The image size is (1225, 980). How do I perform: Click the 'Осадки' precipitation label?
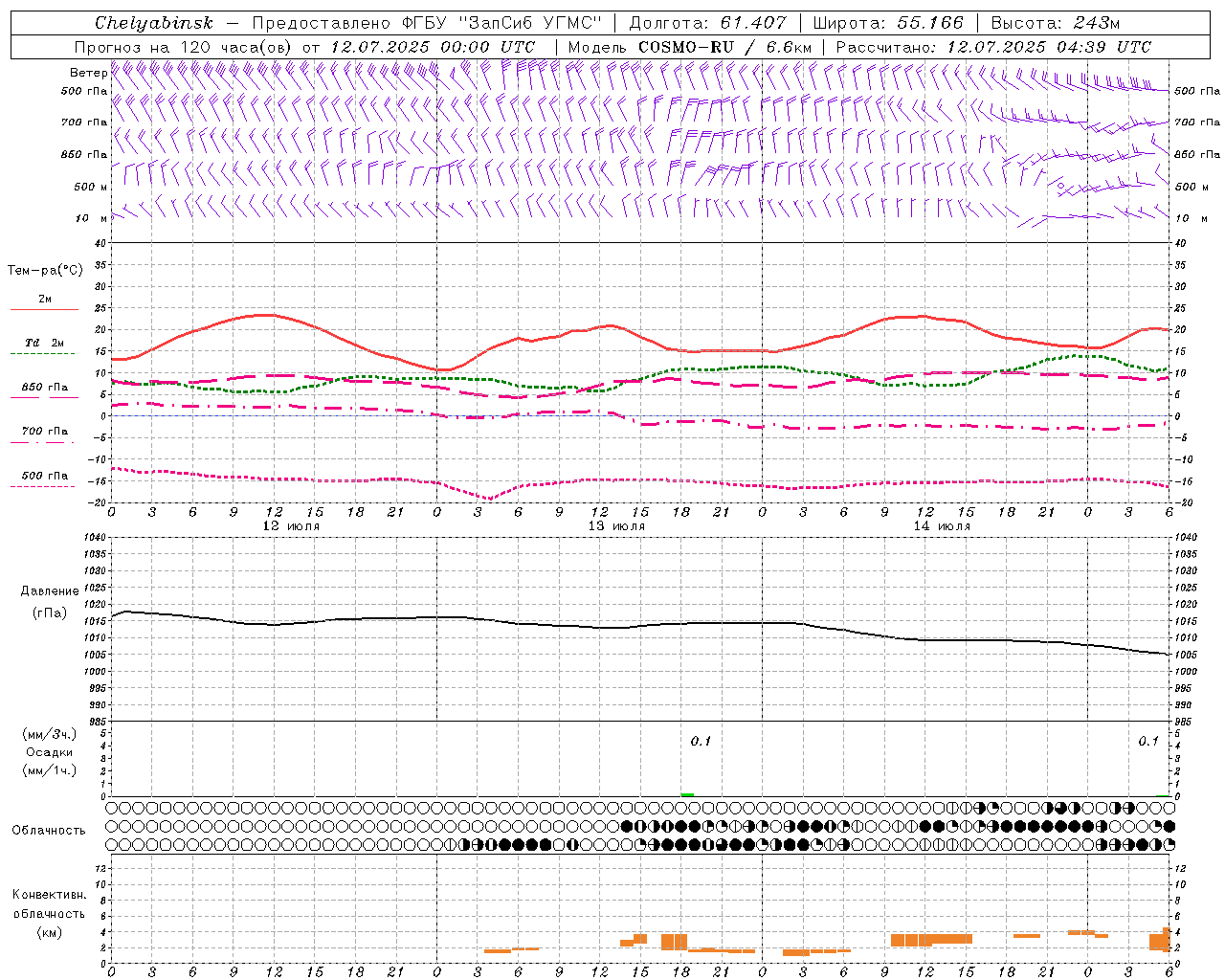pyautogui.click(x=49, y=752)
